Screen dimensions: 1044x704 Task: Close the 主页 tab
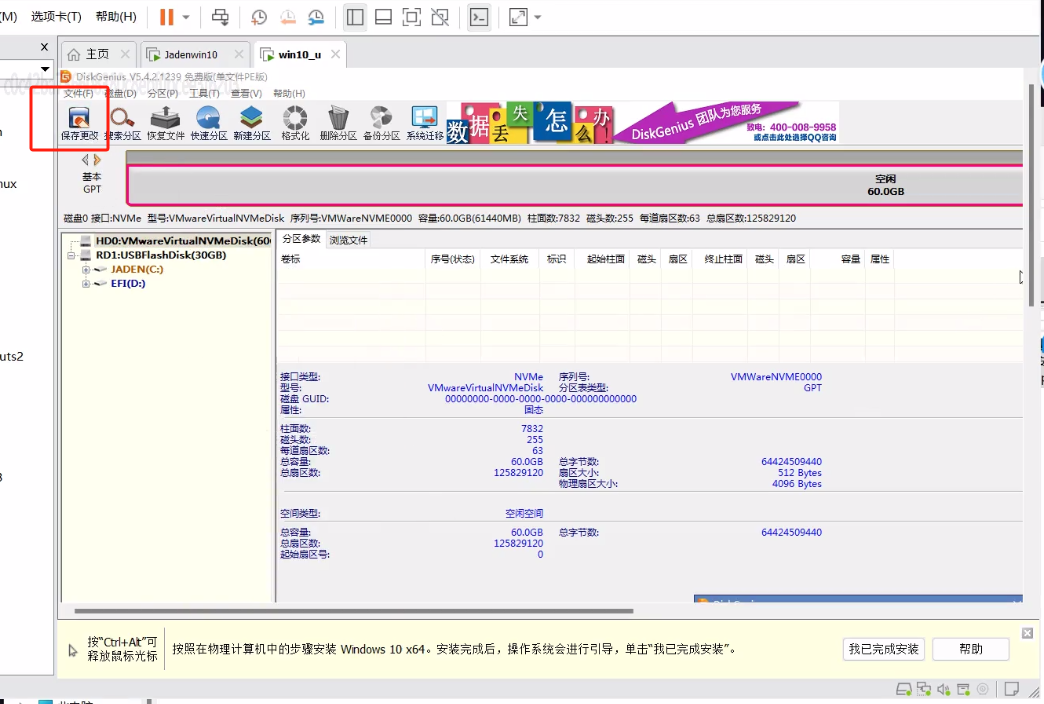click(x=125, y=54)
